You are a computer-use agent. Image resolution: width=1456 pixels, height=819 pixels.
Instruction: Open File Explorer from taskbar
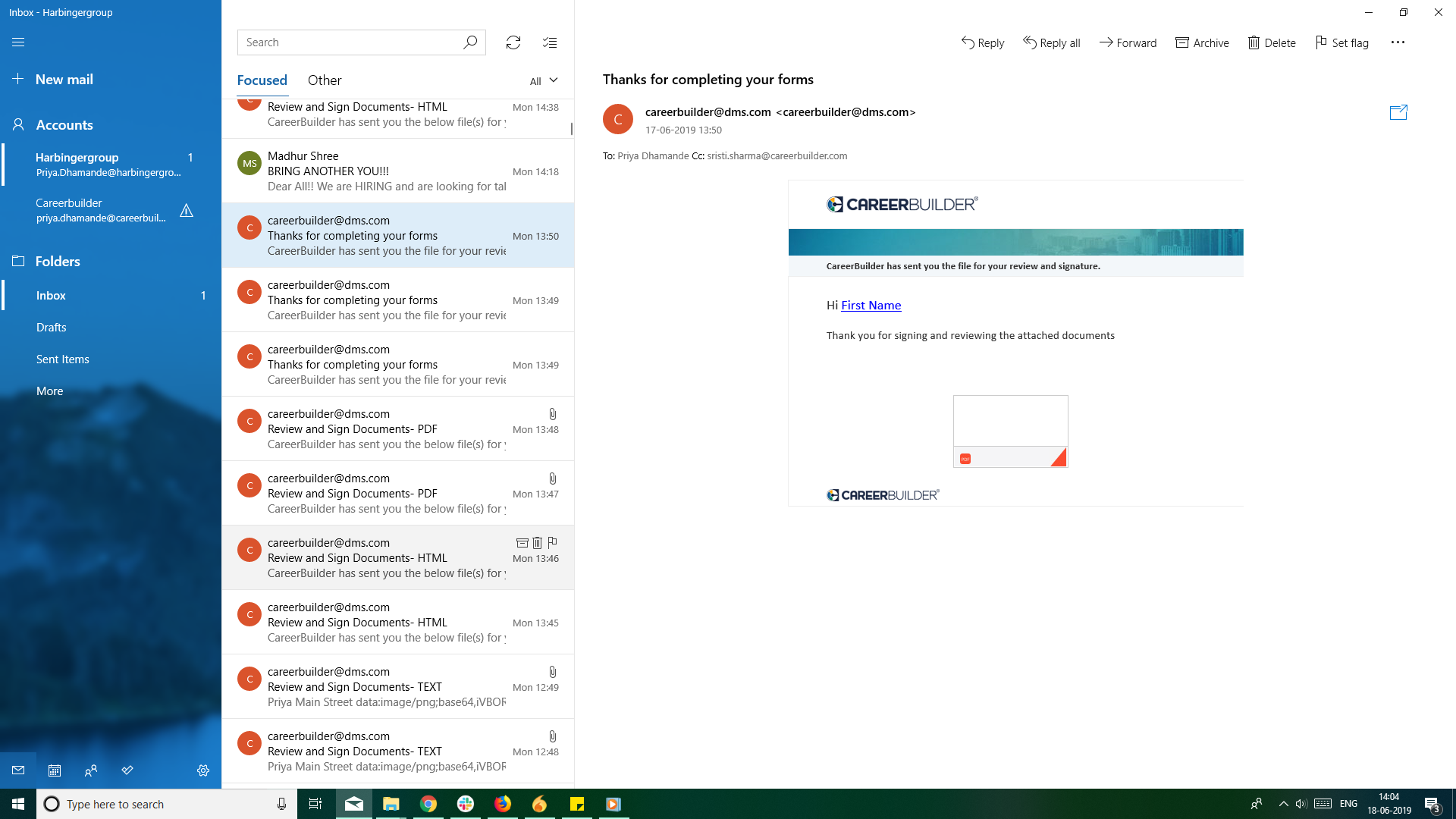tap(391, 804)
